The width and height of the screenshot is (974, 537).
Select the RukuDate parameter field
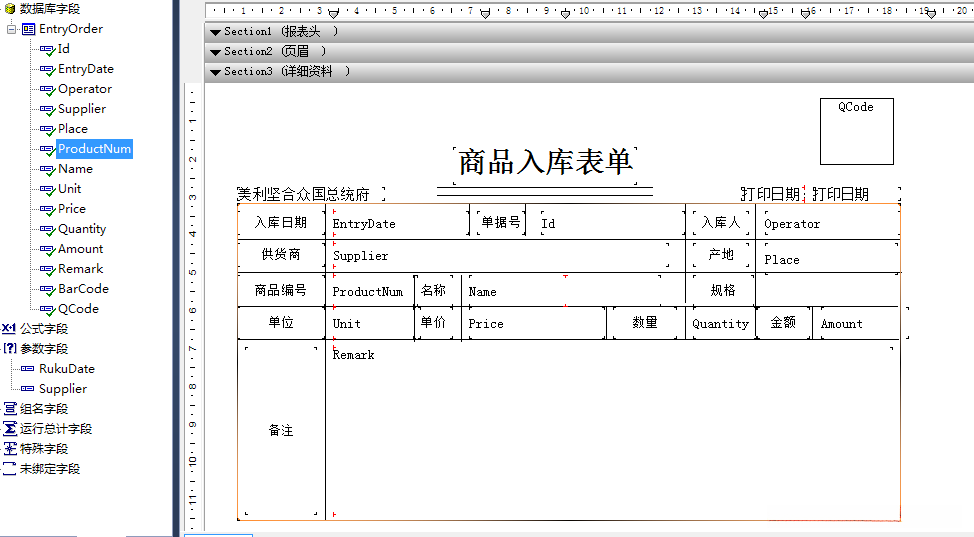coord(66,369)
